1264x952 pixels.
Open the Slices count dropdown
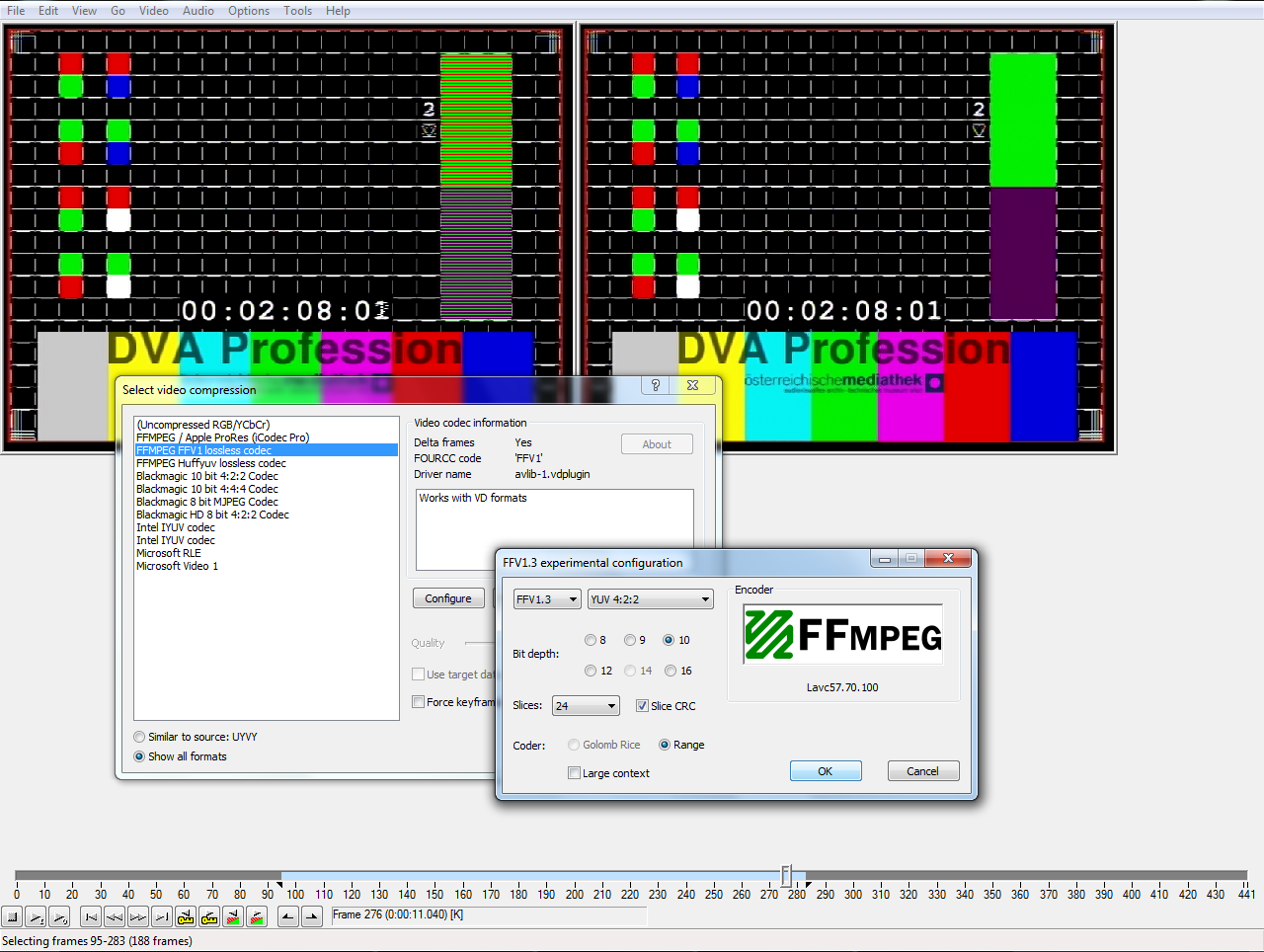(x=586, y=706)
